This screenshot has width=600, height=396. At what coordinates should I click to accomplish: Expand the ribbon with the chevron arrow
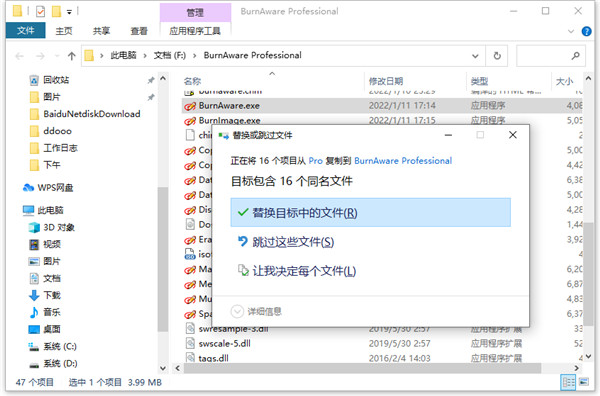coord(571,31)
